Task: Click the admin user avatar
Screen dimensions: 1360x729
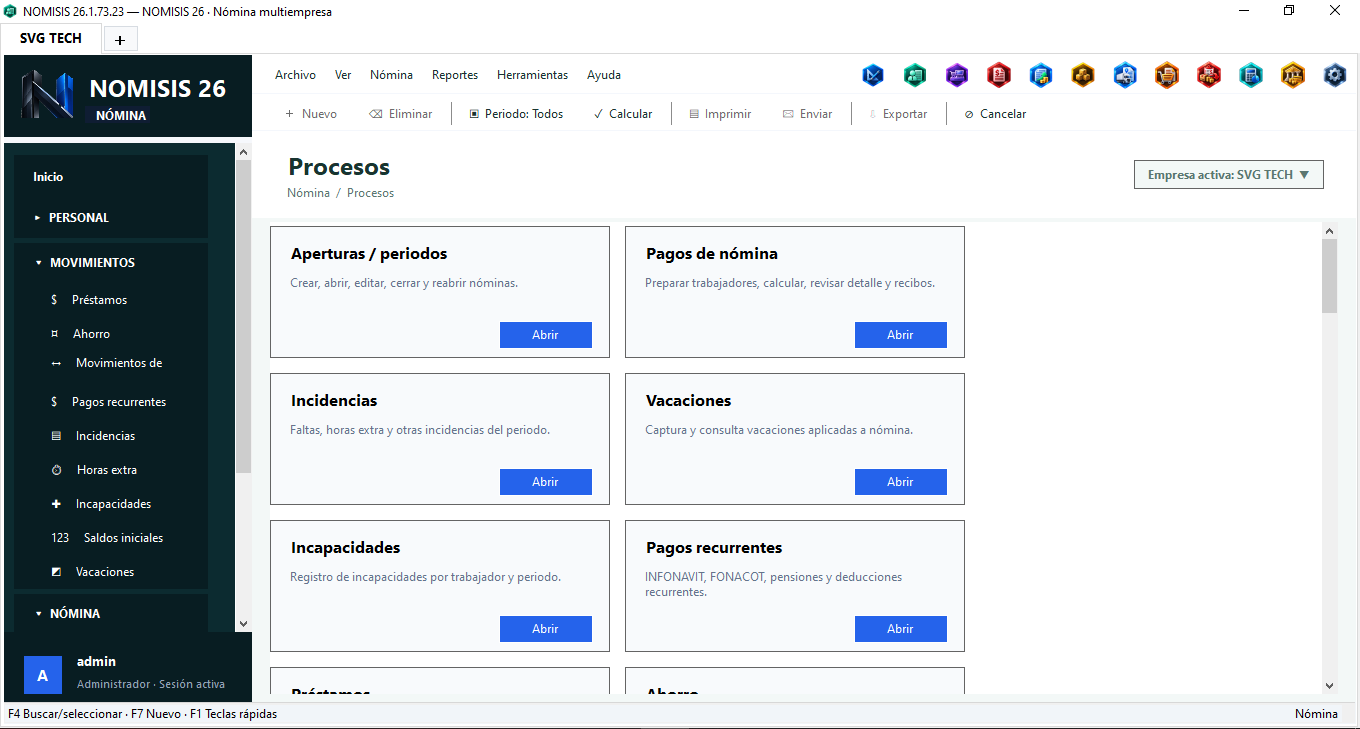Action: (42, 675)
